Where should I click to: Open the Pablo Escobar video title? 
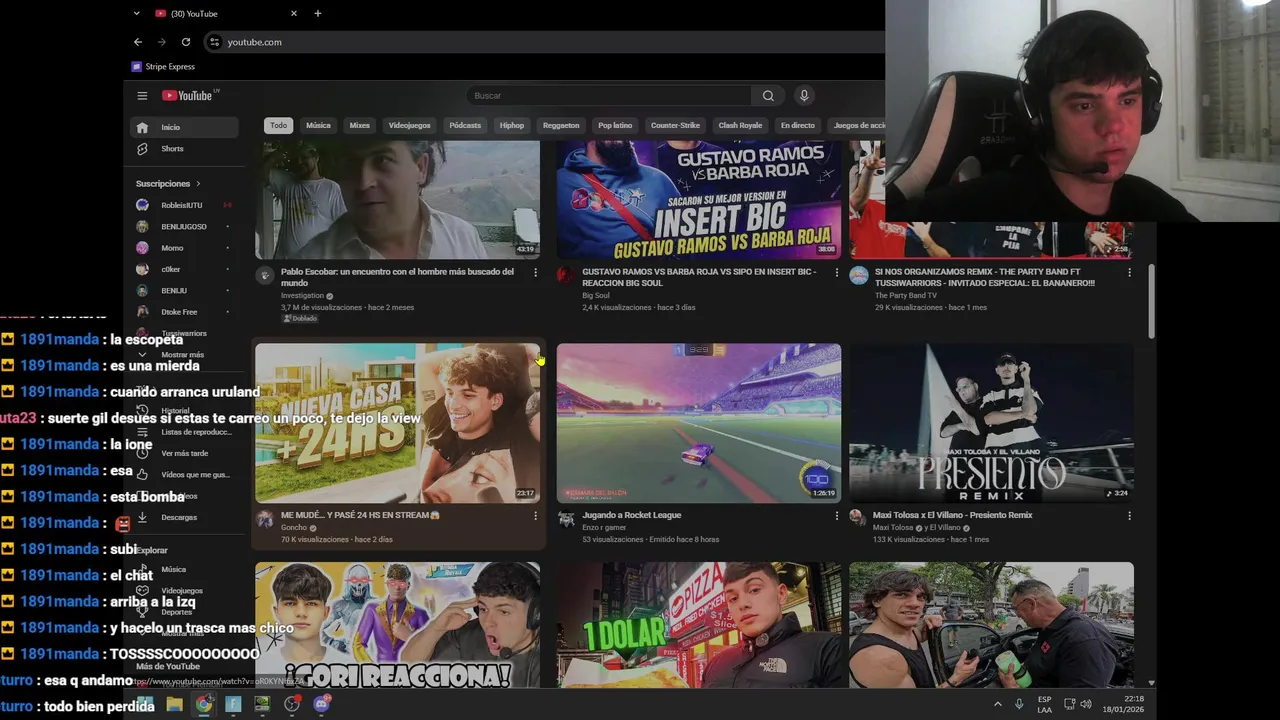click(397, 277)
